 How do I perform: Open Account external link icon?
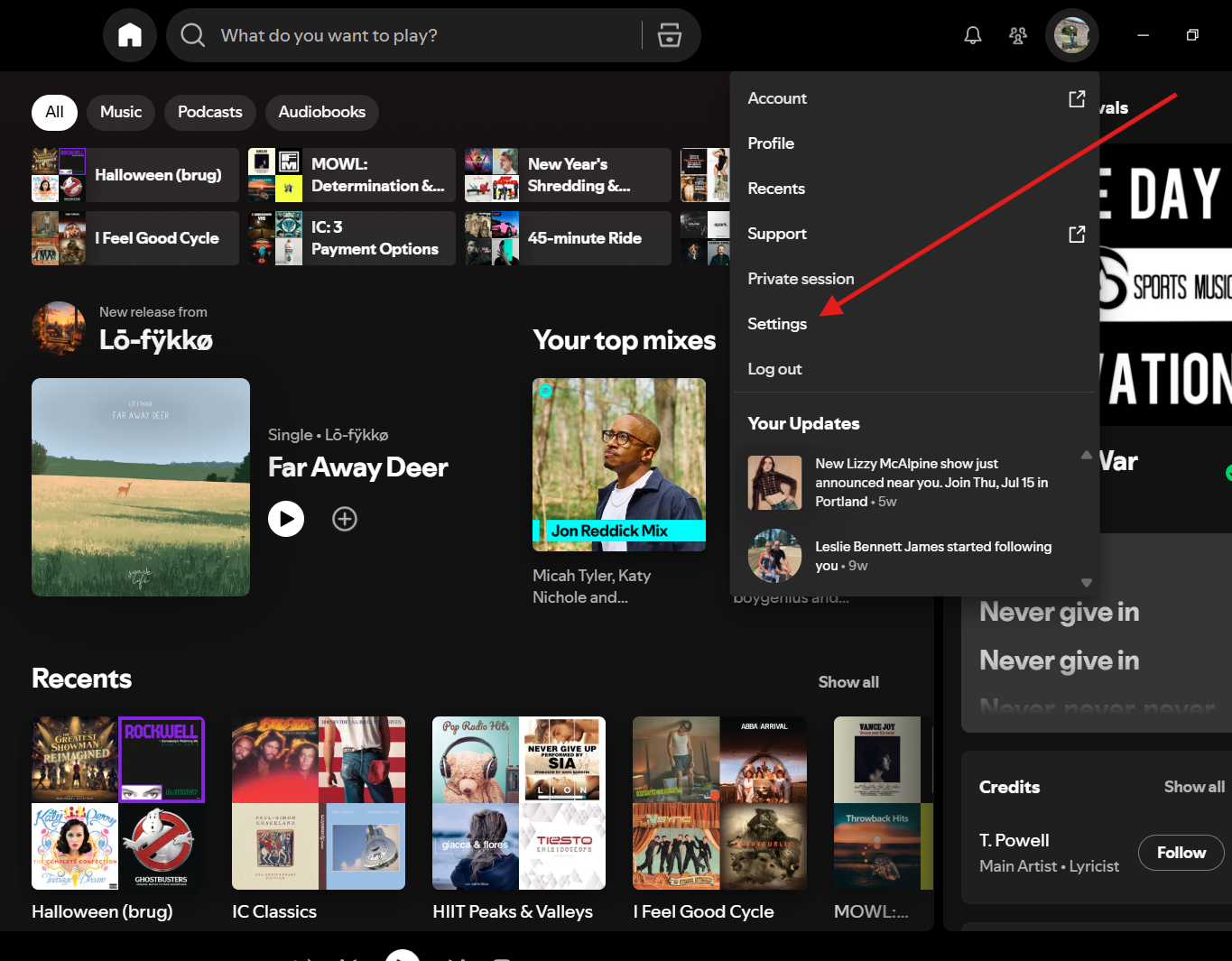(1077, 98)
